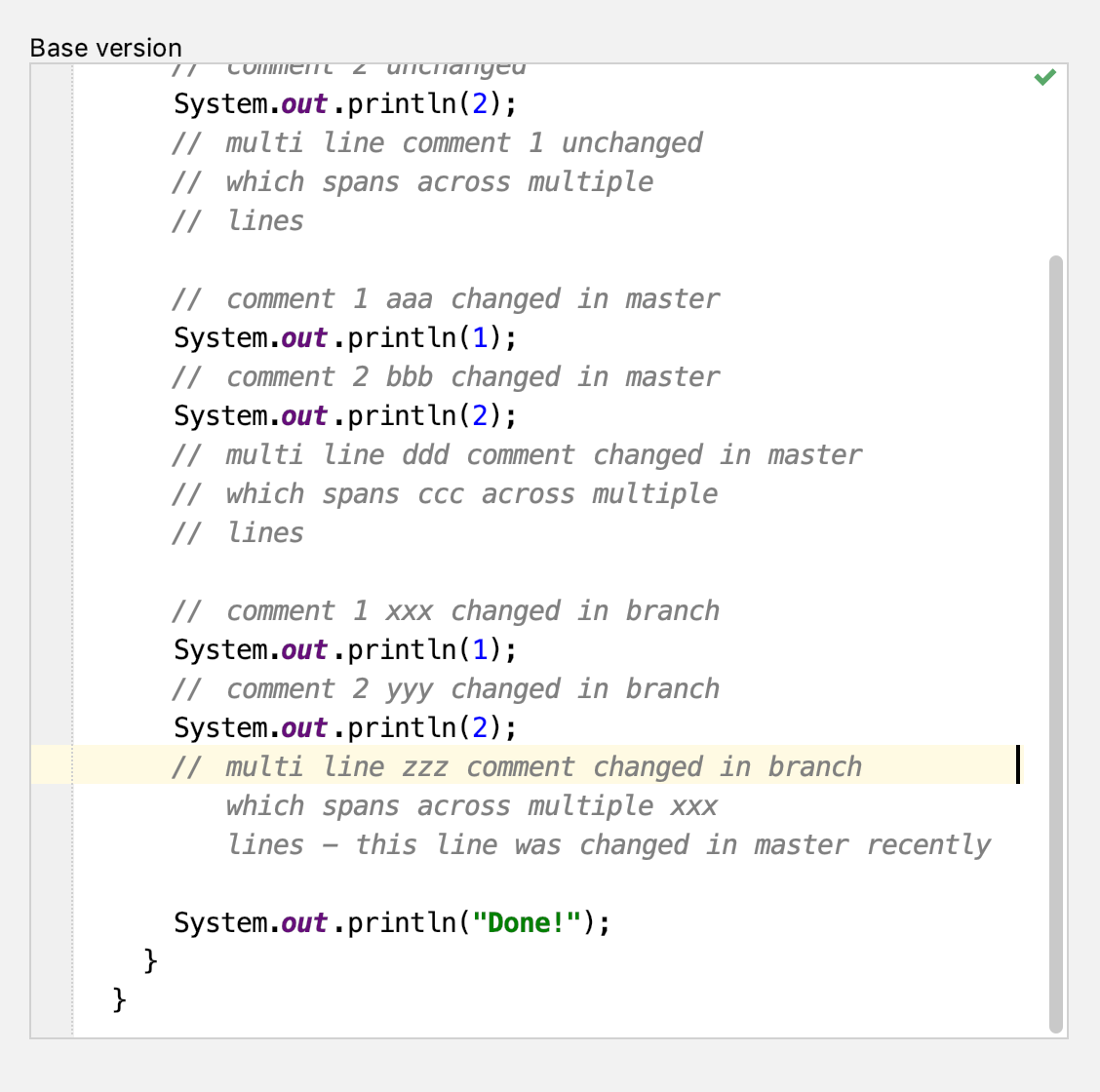Image resolution: width=1100 pixels, height=1092 pixels.
Task: Click the "Base version" label
Action: point(105,48)
